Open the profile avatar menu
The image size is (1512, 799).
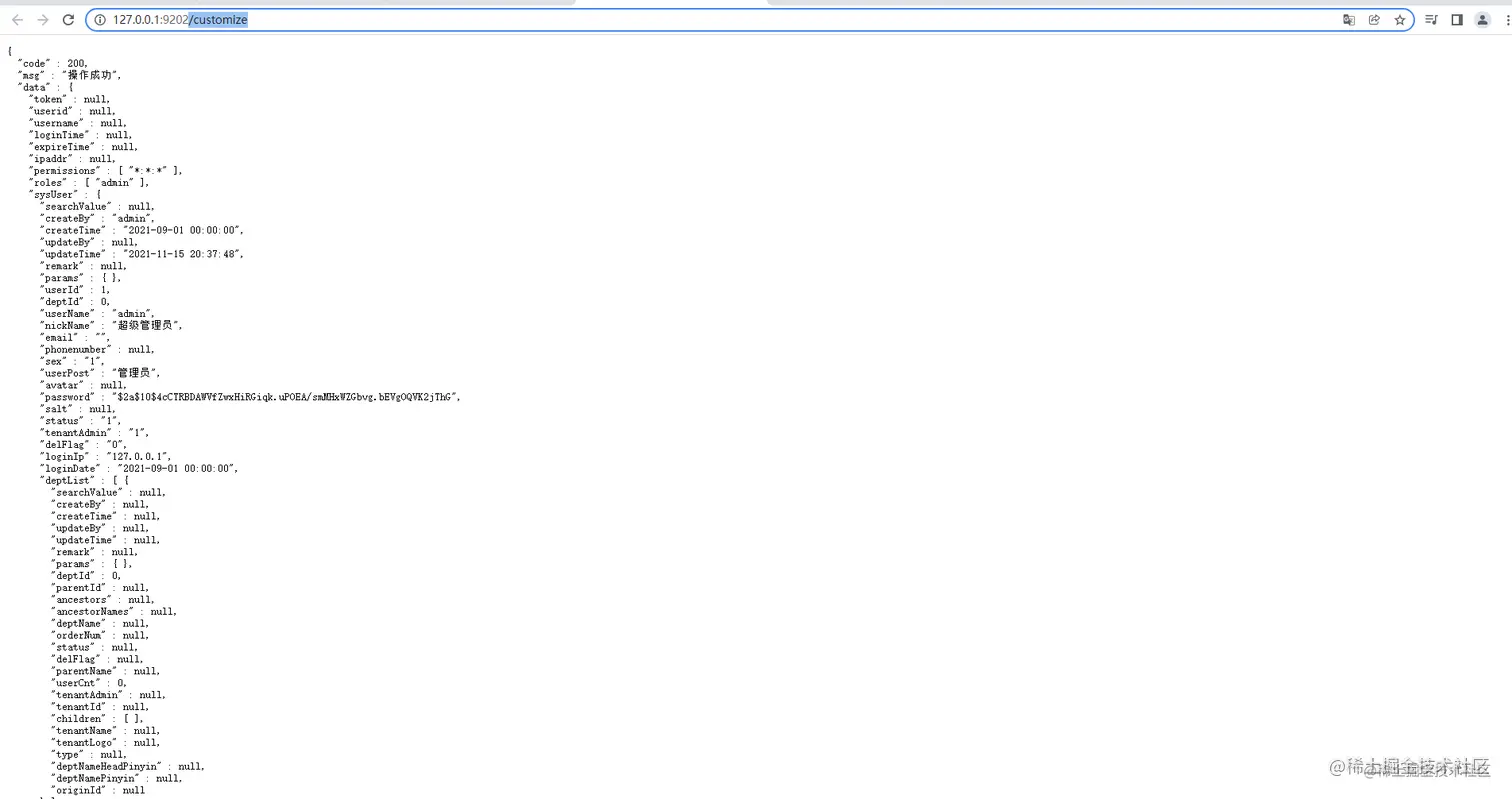pyautogui.click(x=1483, y=20)
